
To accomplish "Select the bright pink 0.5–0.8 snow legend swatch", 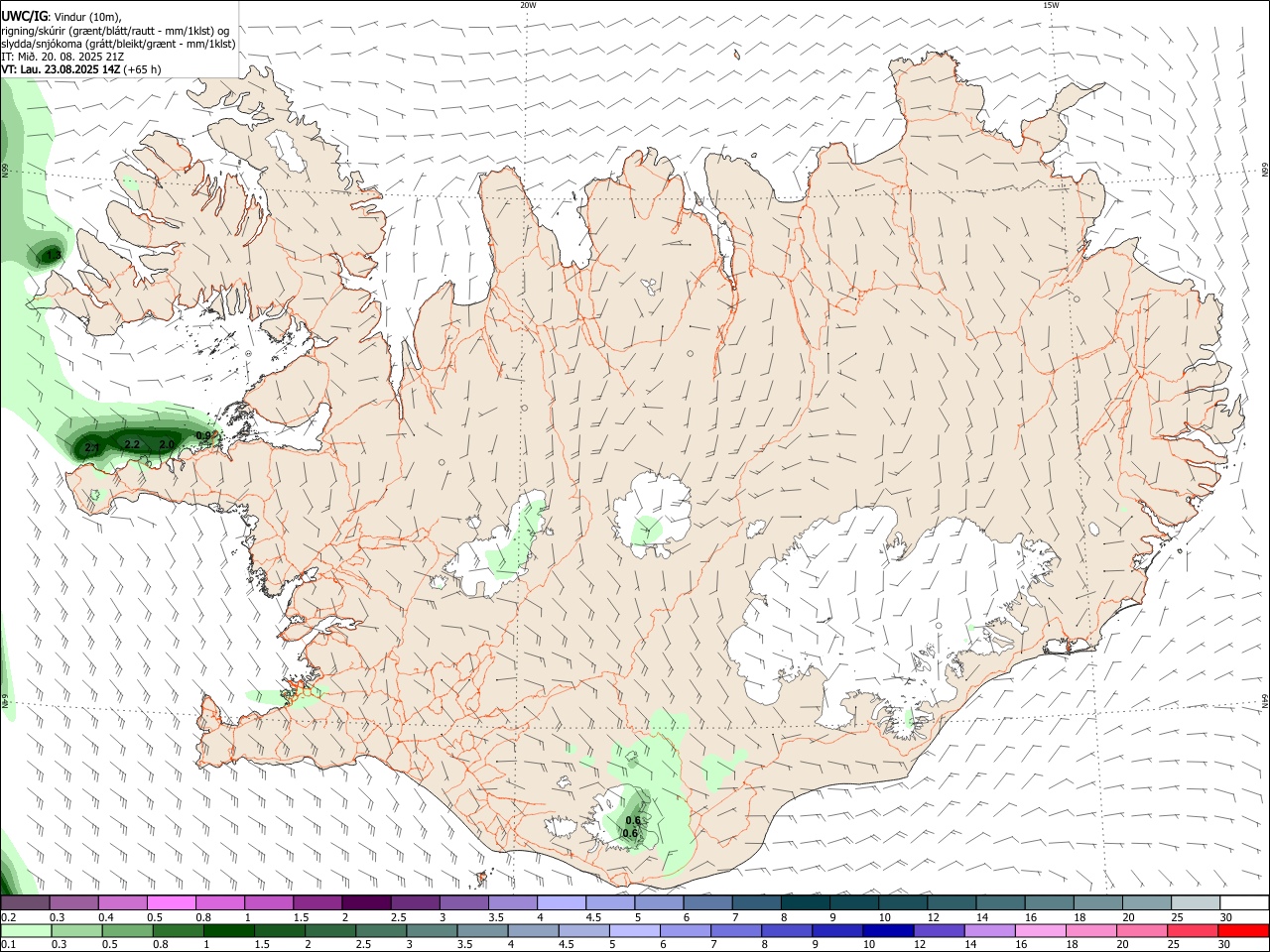I will (x=171, y=902).
